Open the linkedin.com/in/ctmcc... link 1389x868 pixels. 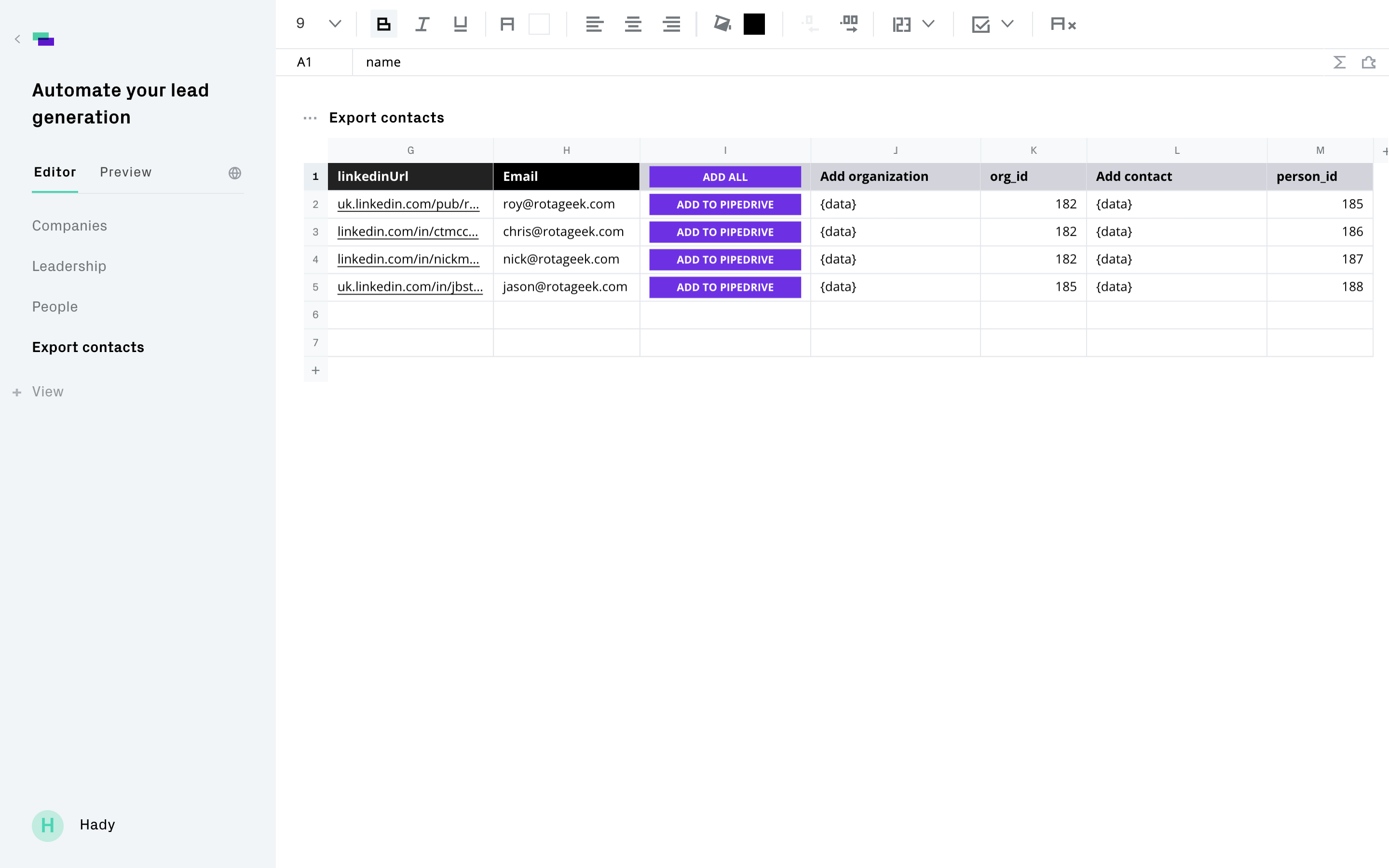[408, 232]
